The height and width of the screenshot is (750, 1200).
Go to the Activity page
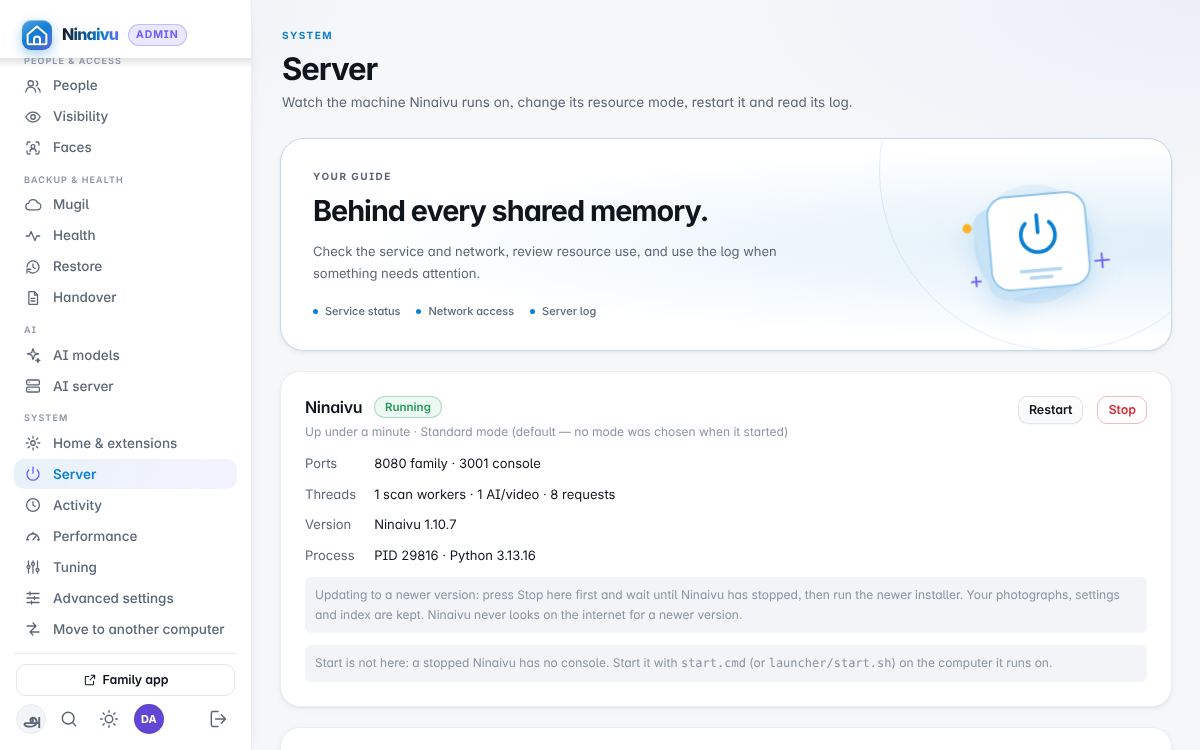coord(125,505)
